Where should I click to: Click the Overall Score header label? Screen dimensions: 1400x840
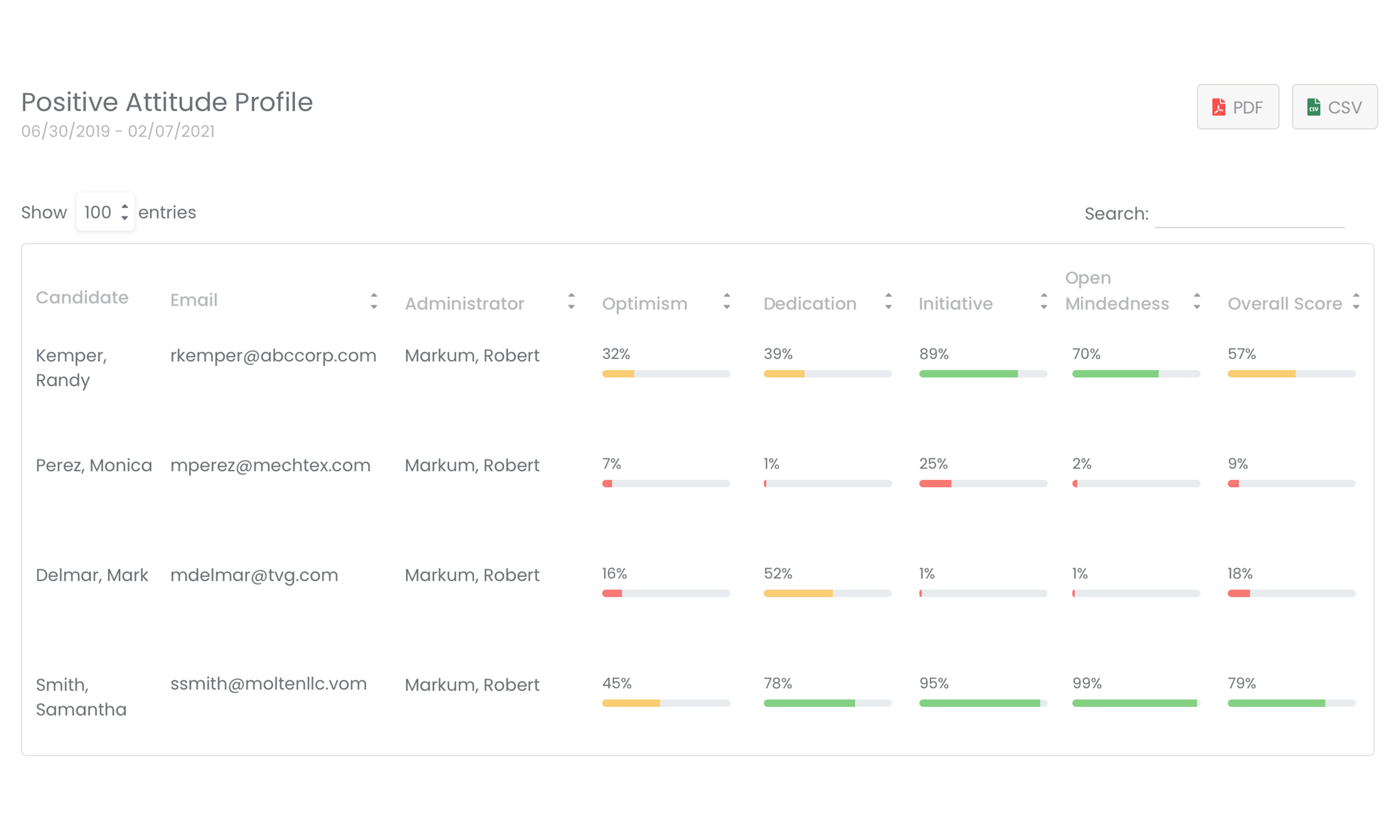(1284, 304)
